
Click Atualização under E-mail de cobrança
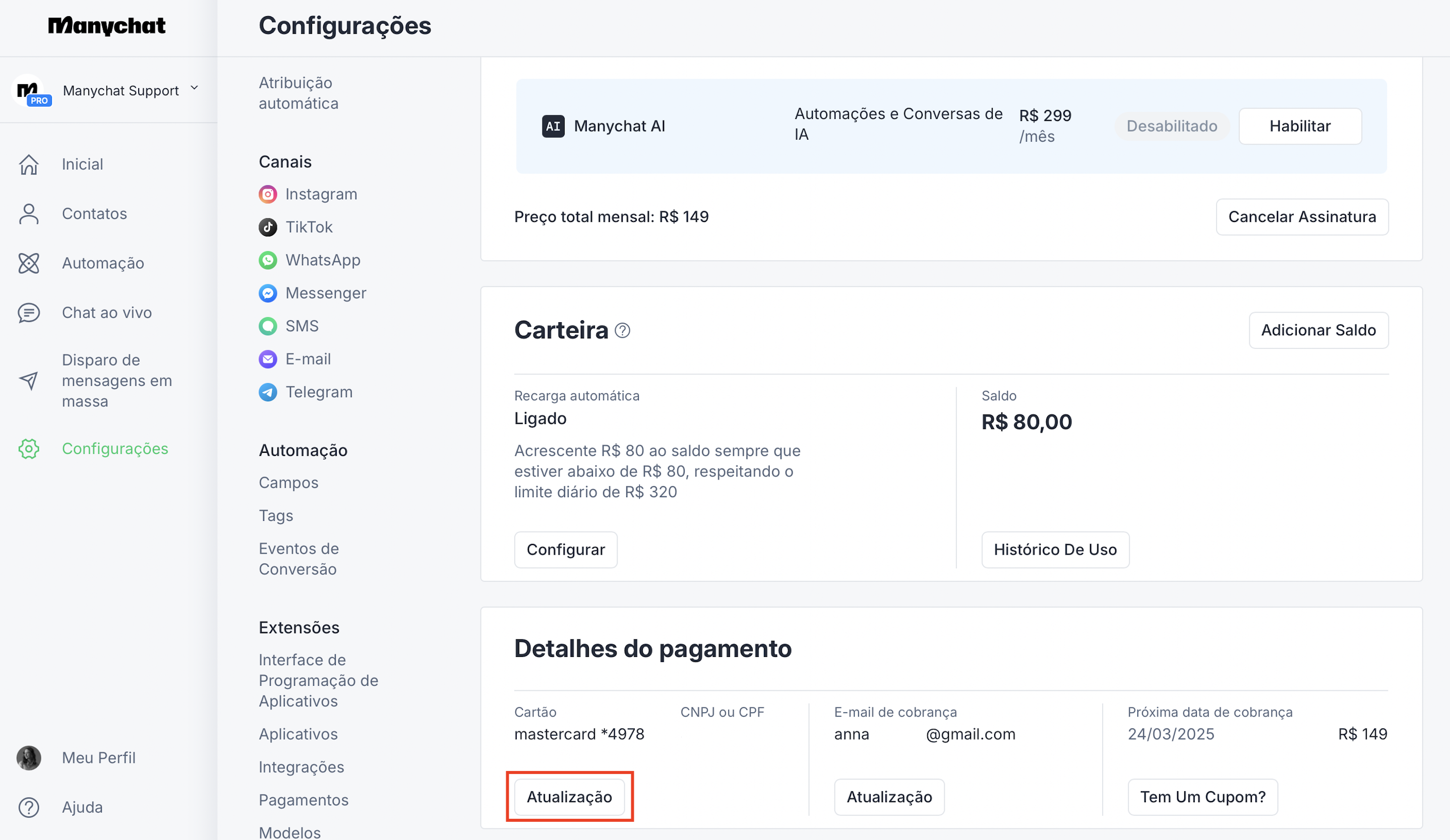tap(889, 797)
